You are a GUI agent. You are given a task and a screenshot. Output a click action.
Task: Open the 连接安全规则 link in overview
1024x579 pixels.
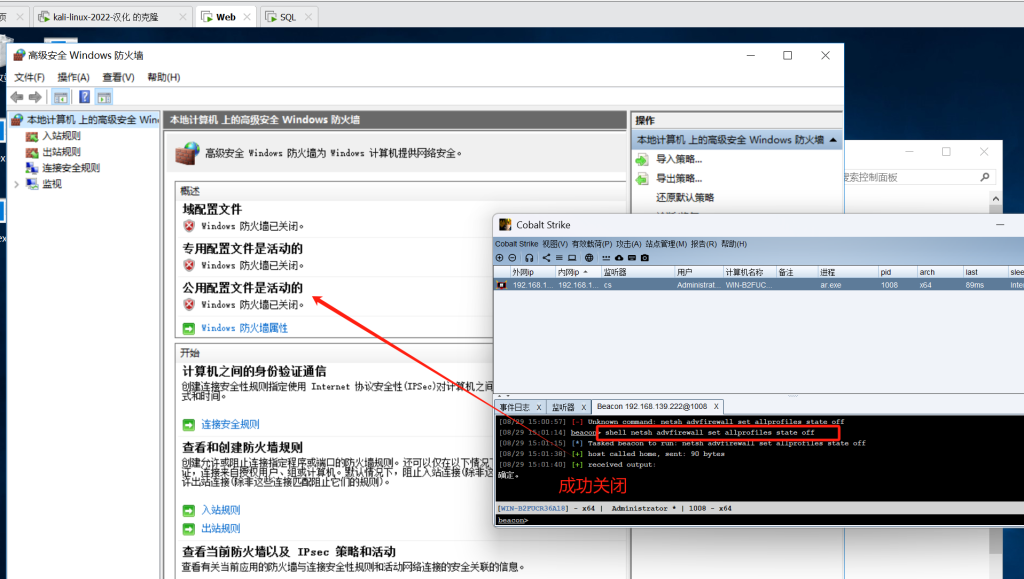click(231, 425)
